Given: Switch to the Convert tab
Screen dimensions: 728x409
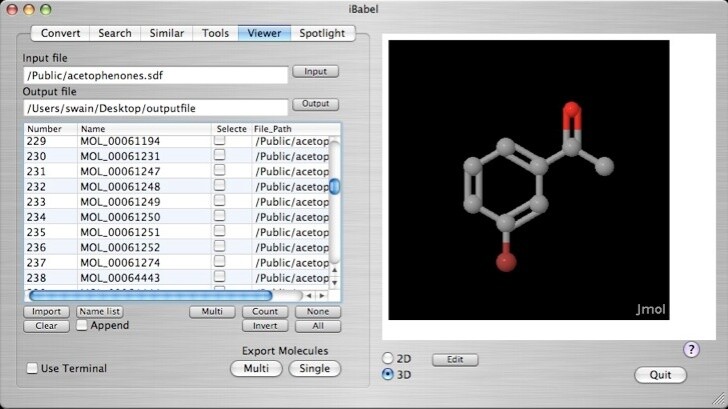Looking at the screenshot, I should (x=60, y=33).
